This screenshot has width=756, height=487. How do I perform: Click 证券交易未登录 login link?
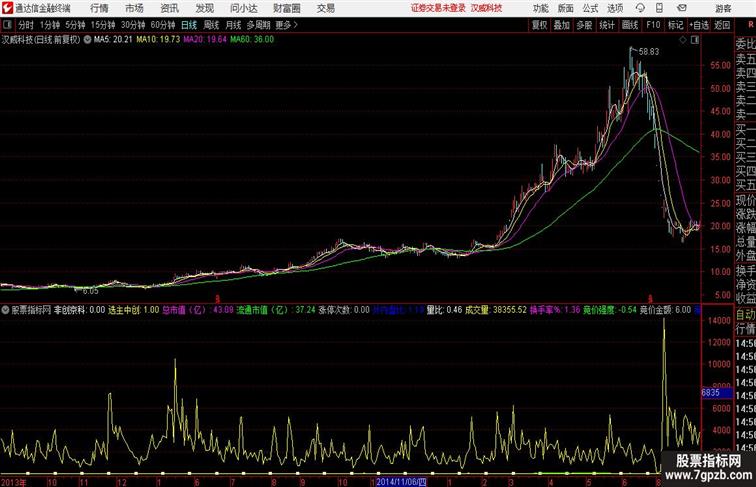438,8
